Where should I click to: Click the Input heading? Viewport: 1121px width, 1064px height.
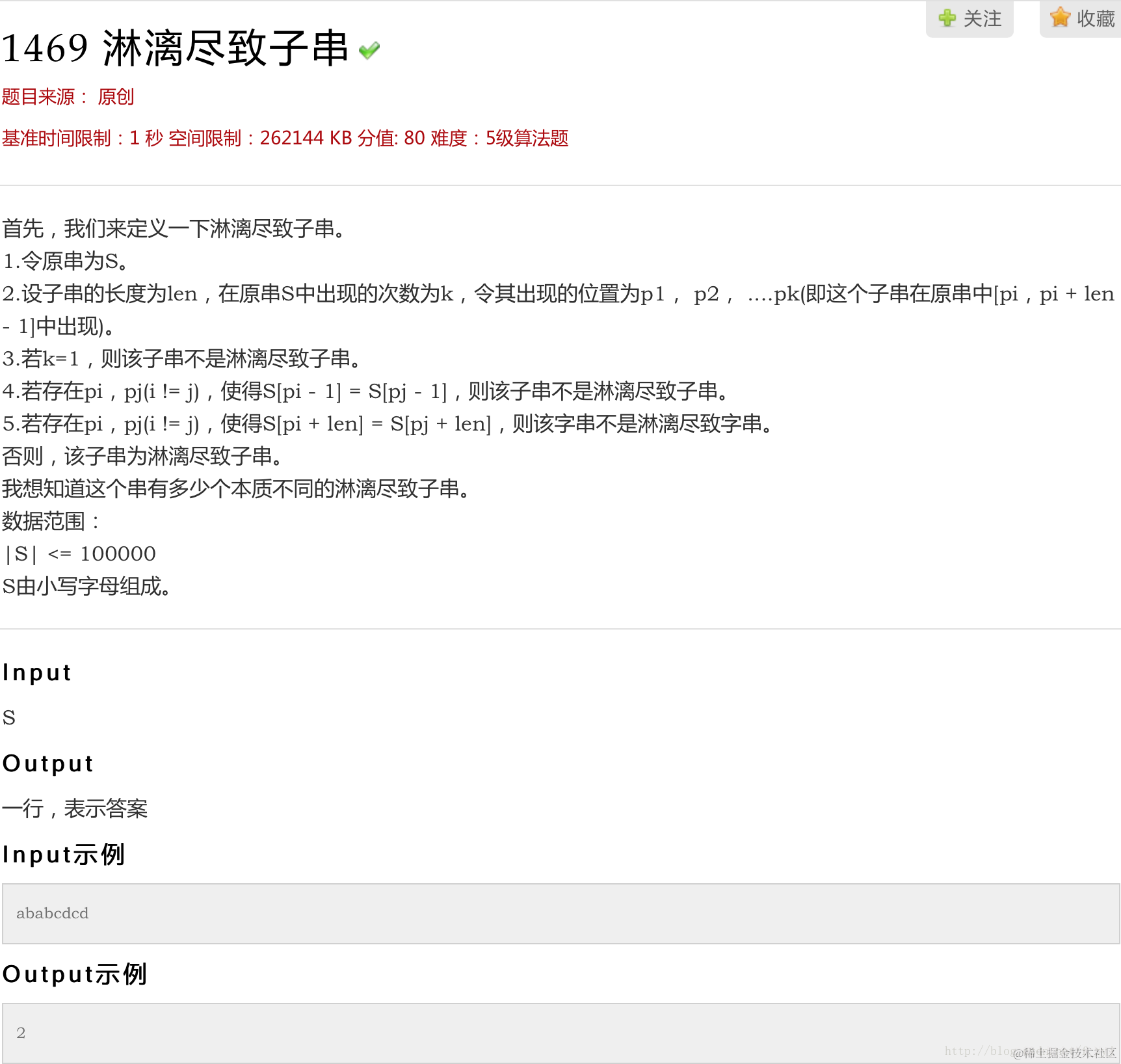pyautogui.click(x=37, y=672)
